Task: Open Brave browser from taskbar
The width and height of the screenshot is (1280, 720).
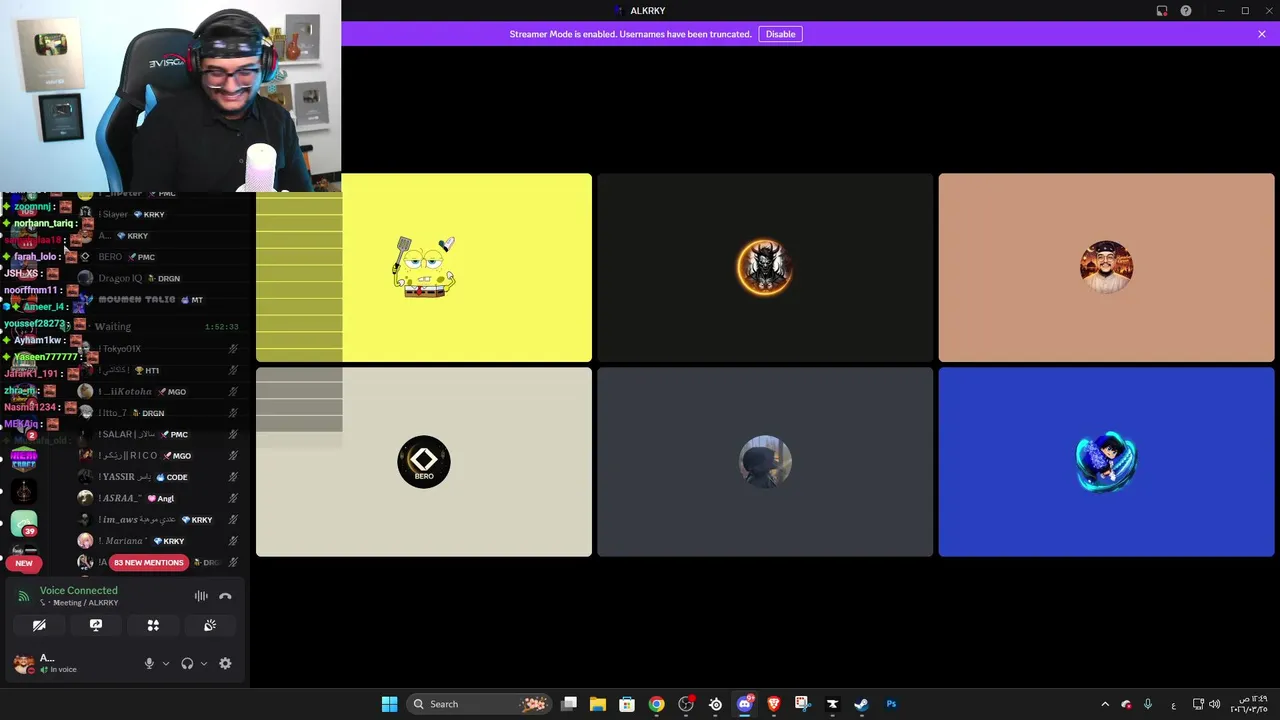Action: click(774, 704)
